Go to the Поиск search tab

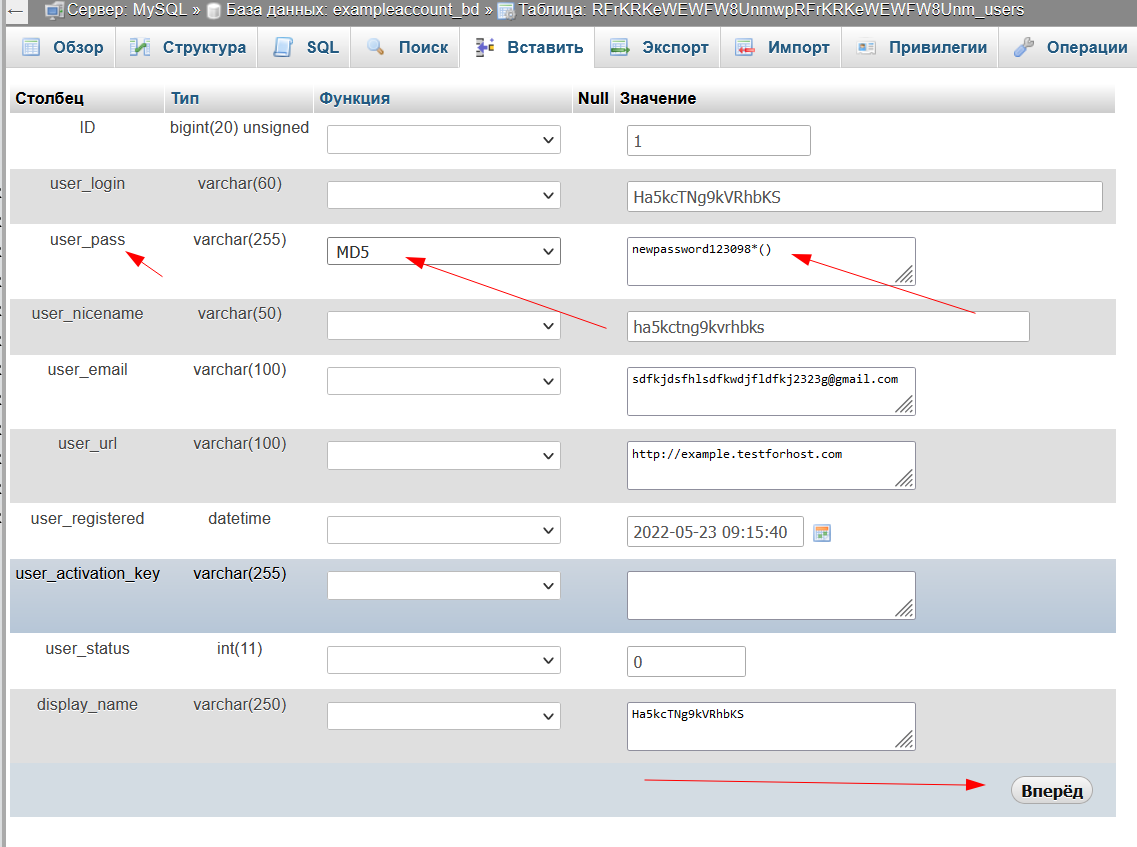[406, 47]
